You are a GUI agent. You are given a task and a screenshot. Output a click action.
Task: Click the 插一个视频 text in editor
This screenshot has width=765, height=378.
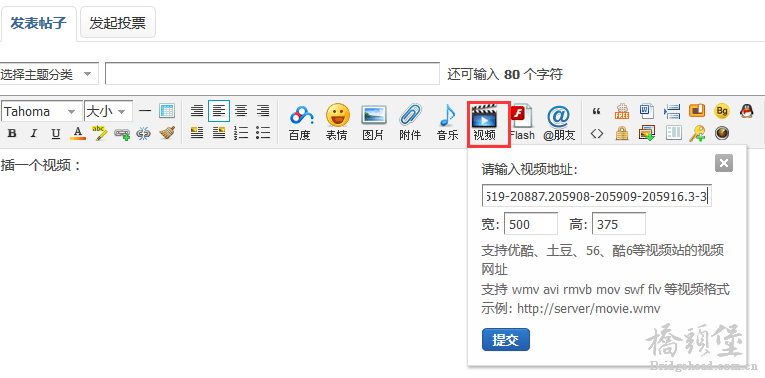[x=41, y=165]
